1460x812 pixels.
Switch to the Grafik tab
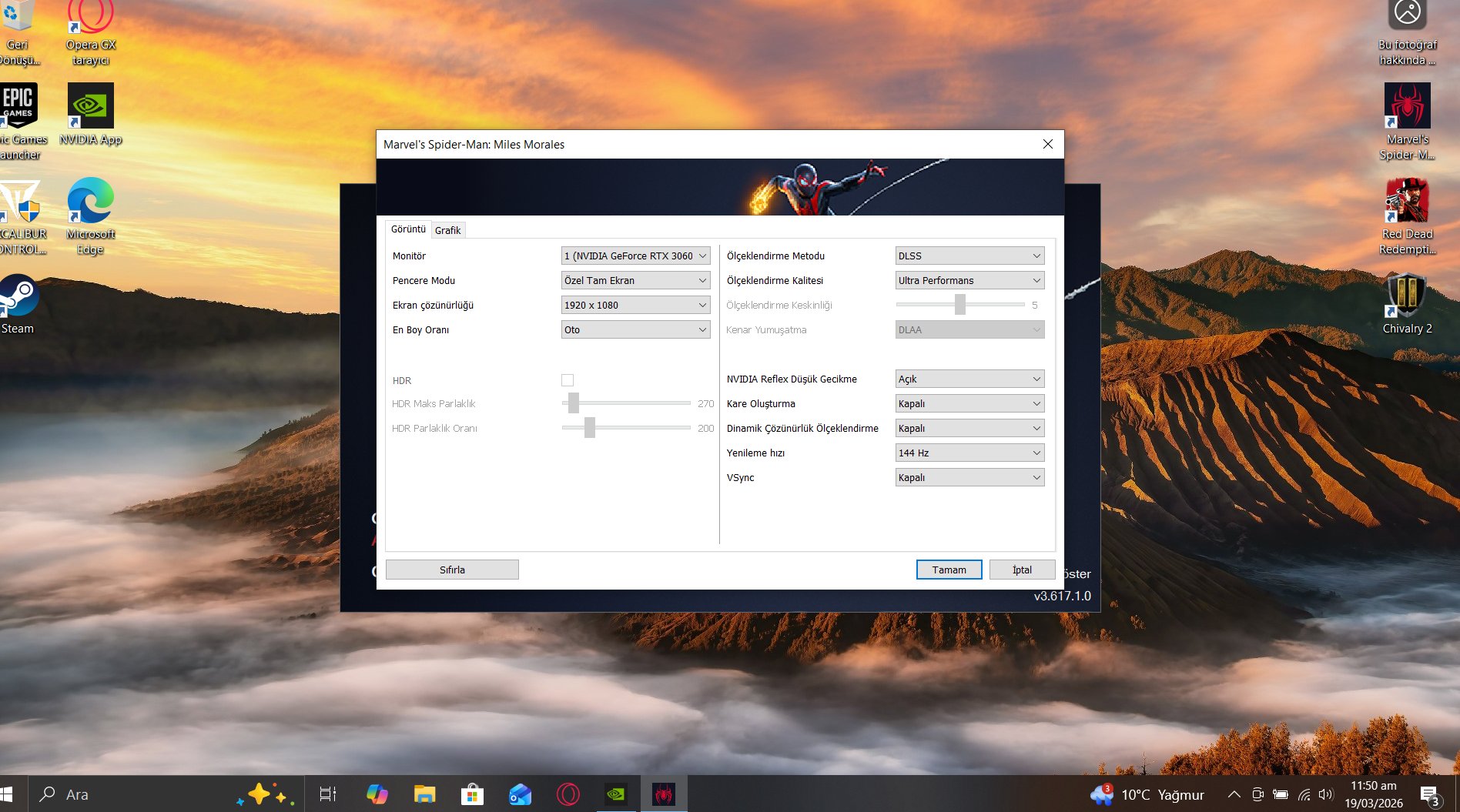click(447, 230)
